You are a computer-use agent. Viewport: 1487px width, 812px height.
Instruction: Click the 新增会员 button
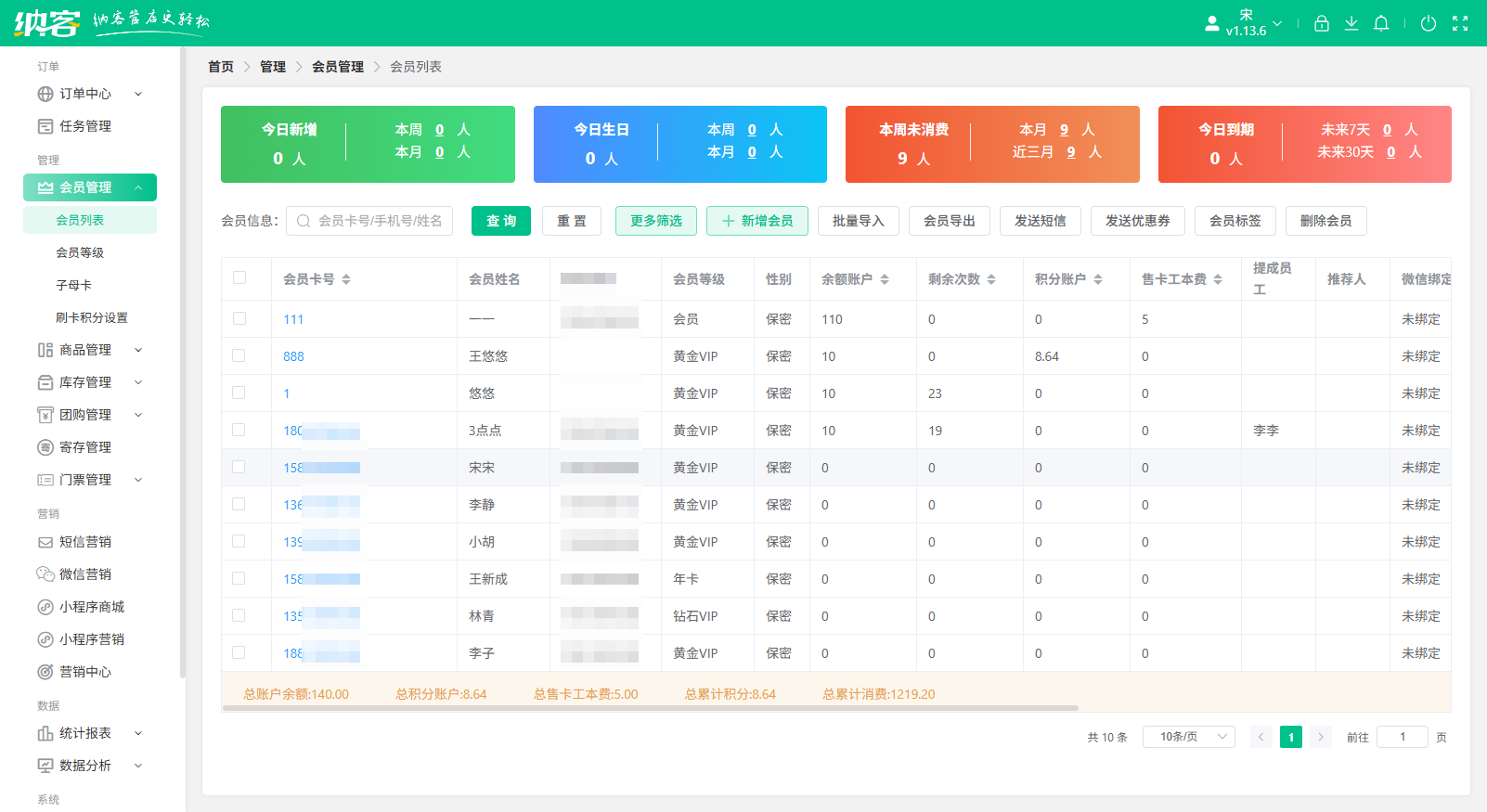click(x=756, y=221)
